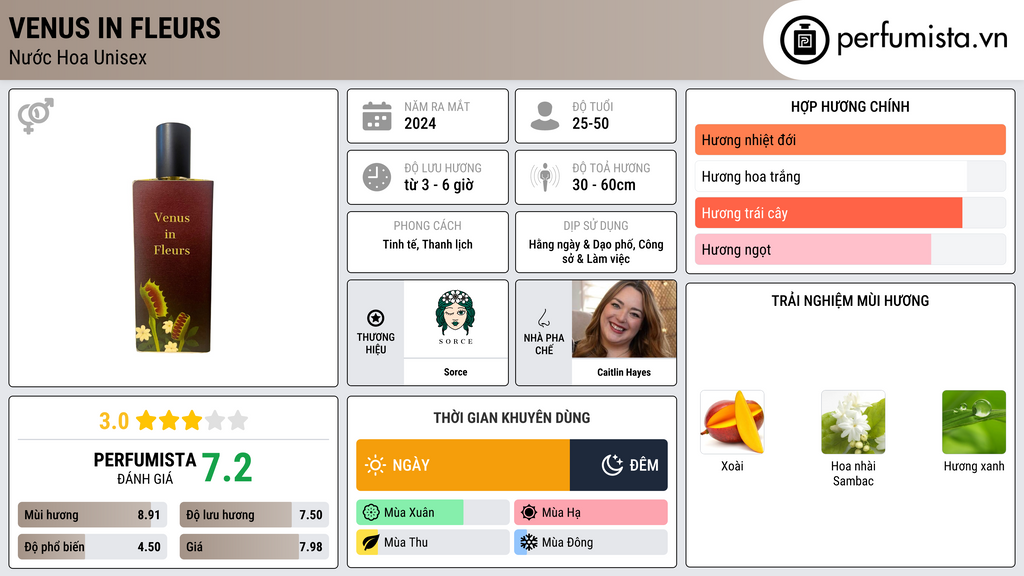
Task: Click the perfumista.vn perfume bottle logo icon
Action: (x=804, y=40)
